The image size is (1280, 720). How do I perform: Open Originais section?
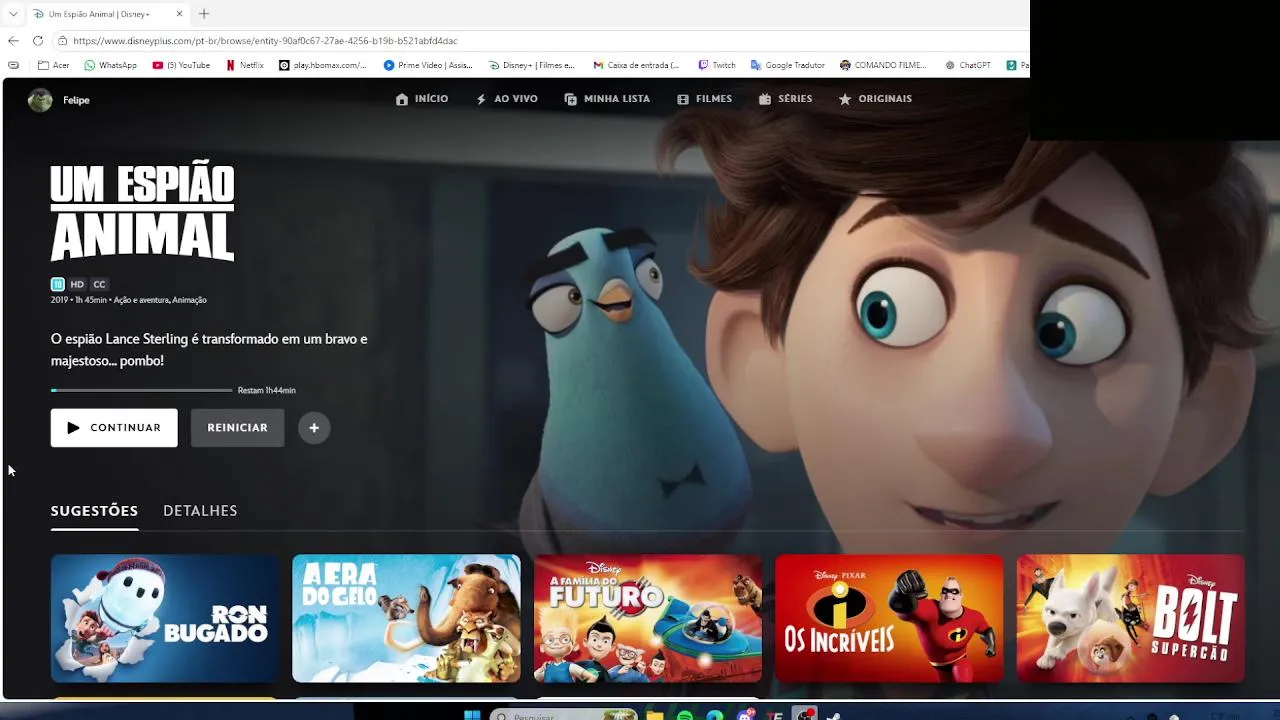875,99
